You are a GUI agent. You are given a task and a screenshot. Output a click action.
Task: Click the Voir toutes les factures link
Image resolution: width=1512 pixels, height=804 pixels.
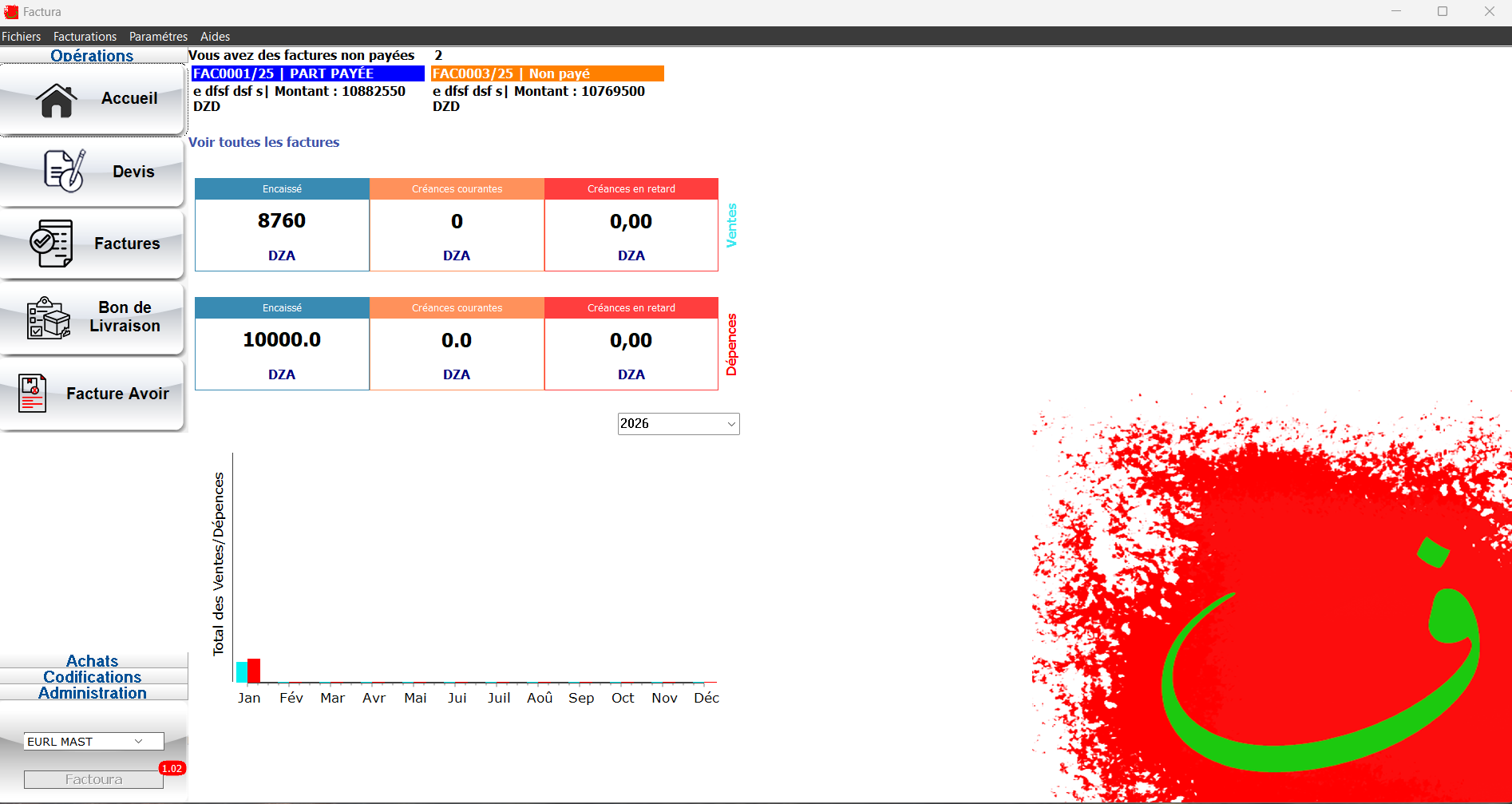point(263,142)
